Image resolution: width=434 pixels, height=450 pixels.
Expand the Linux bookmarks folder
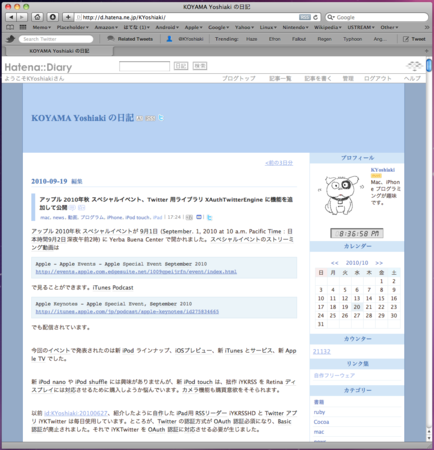coord(268,27)
